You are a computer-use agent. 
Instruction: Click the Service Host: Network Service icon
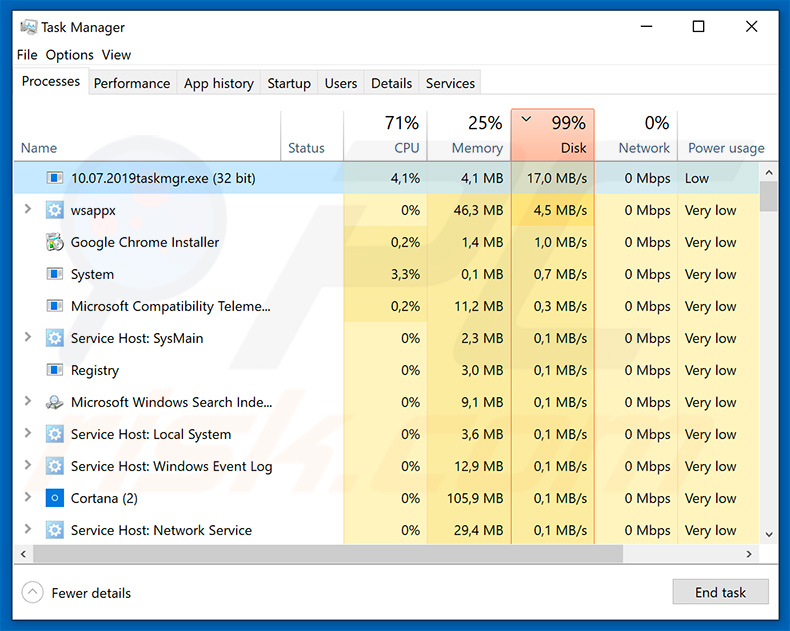[x=54, y=530]
